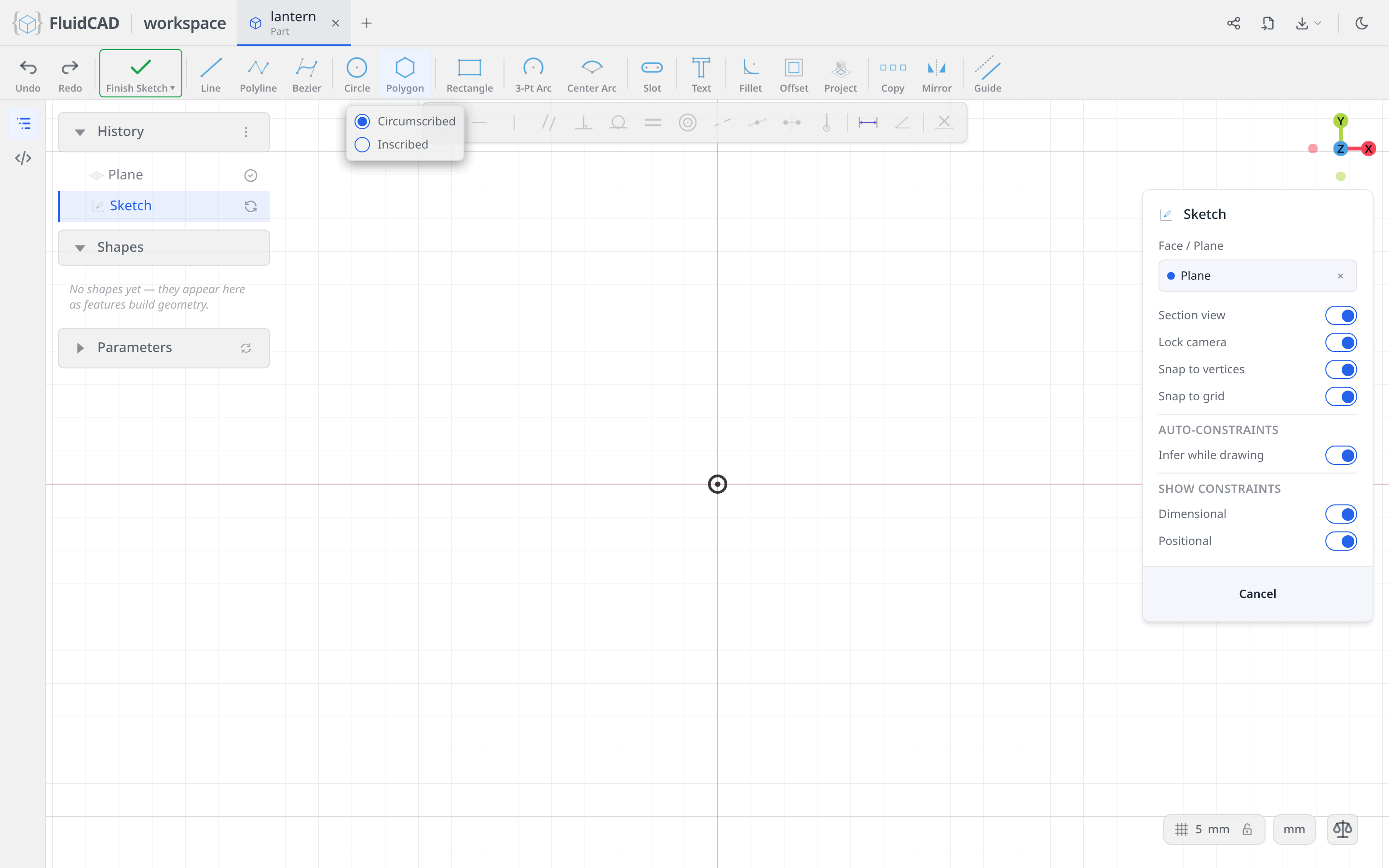
Task: Open the mm units selector
Action: pos(1294,829)
